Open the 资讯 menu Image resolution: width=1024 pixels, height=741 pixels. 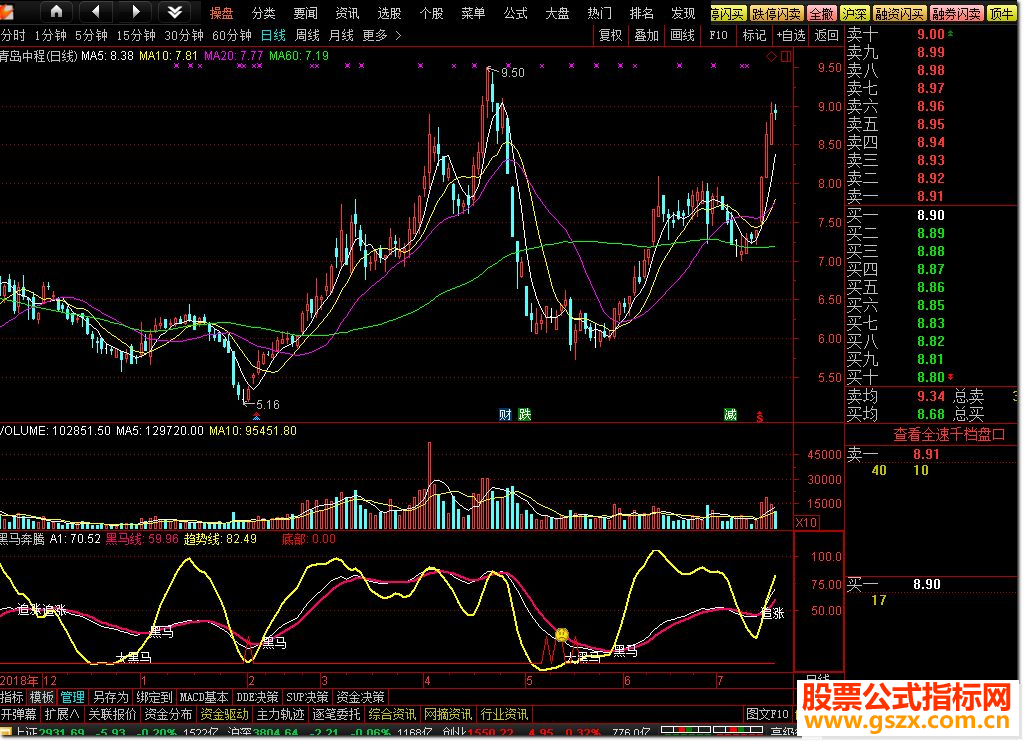(347, 13)
